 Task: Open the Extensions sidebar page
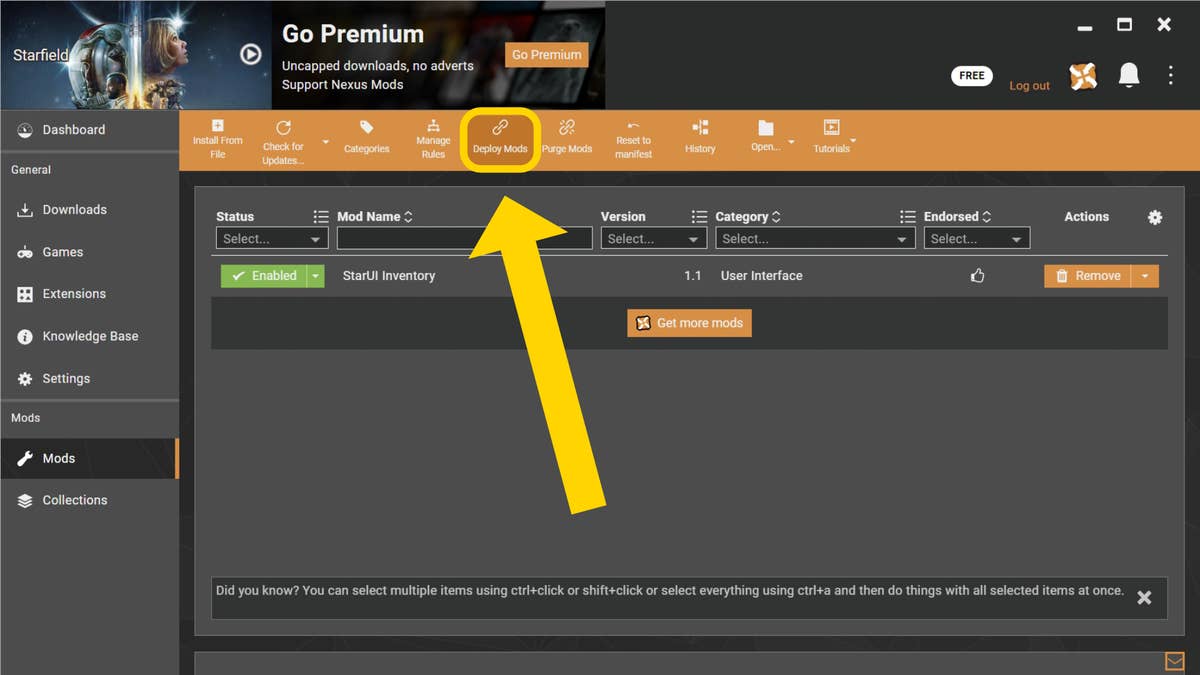[73, 294]
